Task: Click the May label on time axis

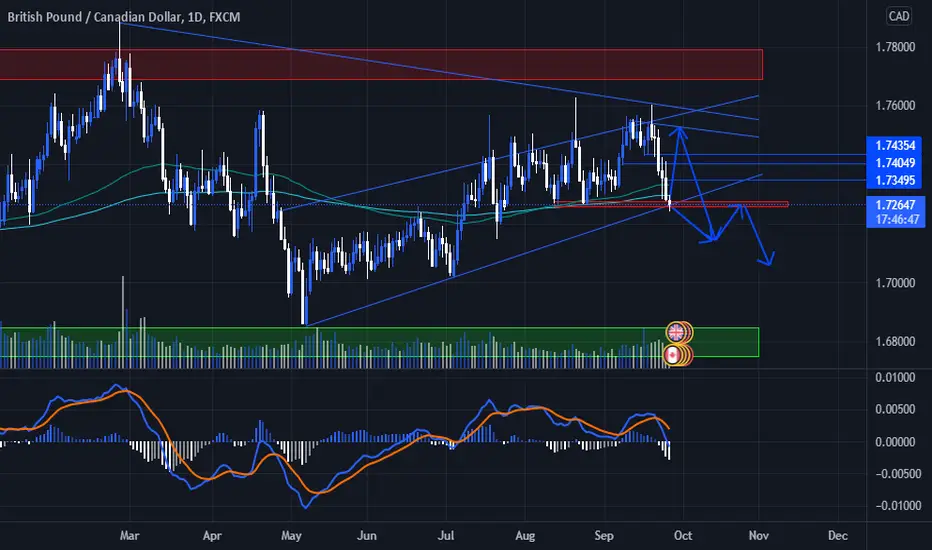Action: 291,536
